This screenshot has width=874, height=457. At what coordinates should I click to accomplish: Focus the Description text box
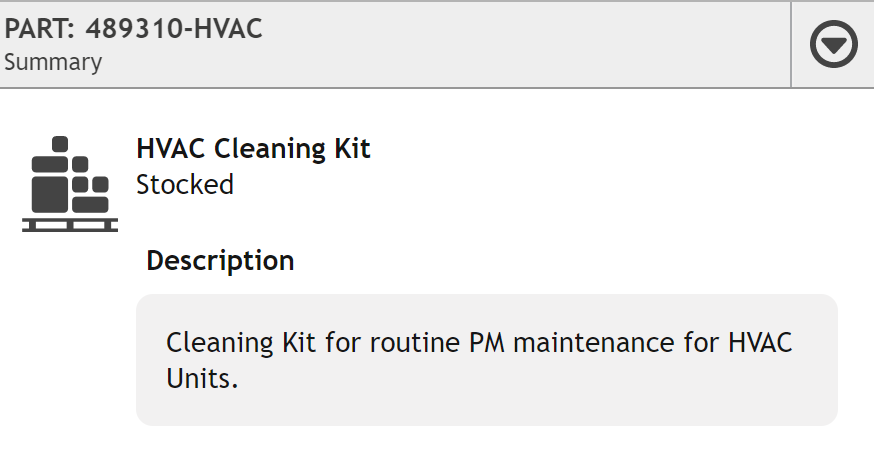pos(487,360)
